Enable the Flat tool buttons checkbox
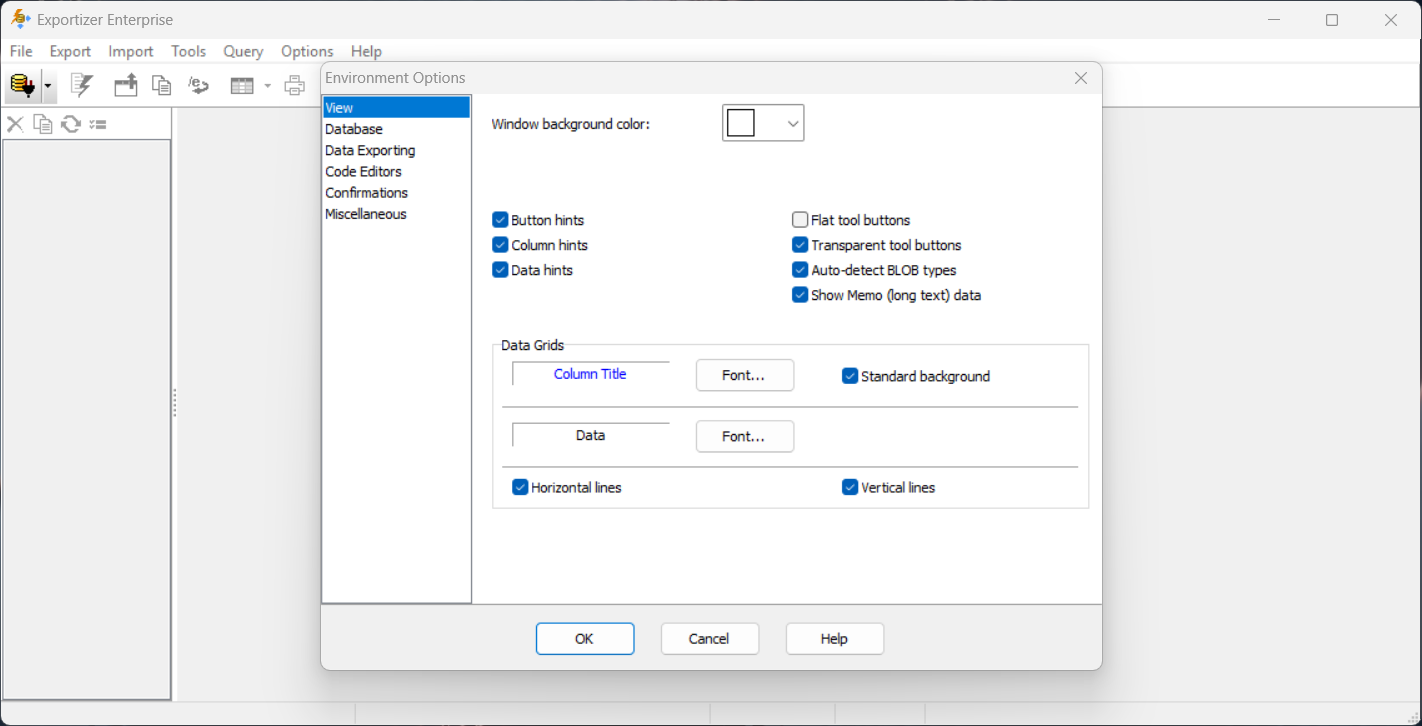 click(x=800, y=220)
